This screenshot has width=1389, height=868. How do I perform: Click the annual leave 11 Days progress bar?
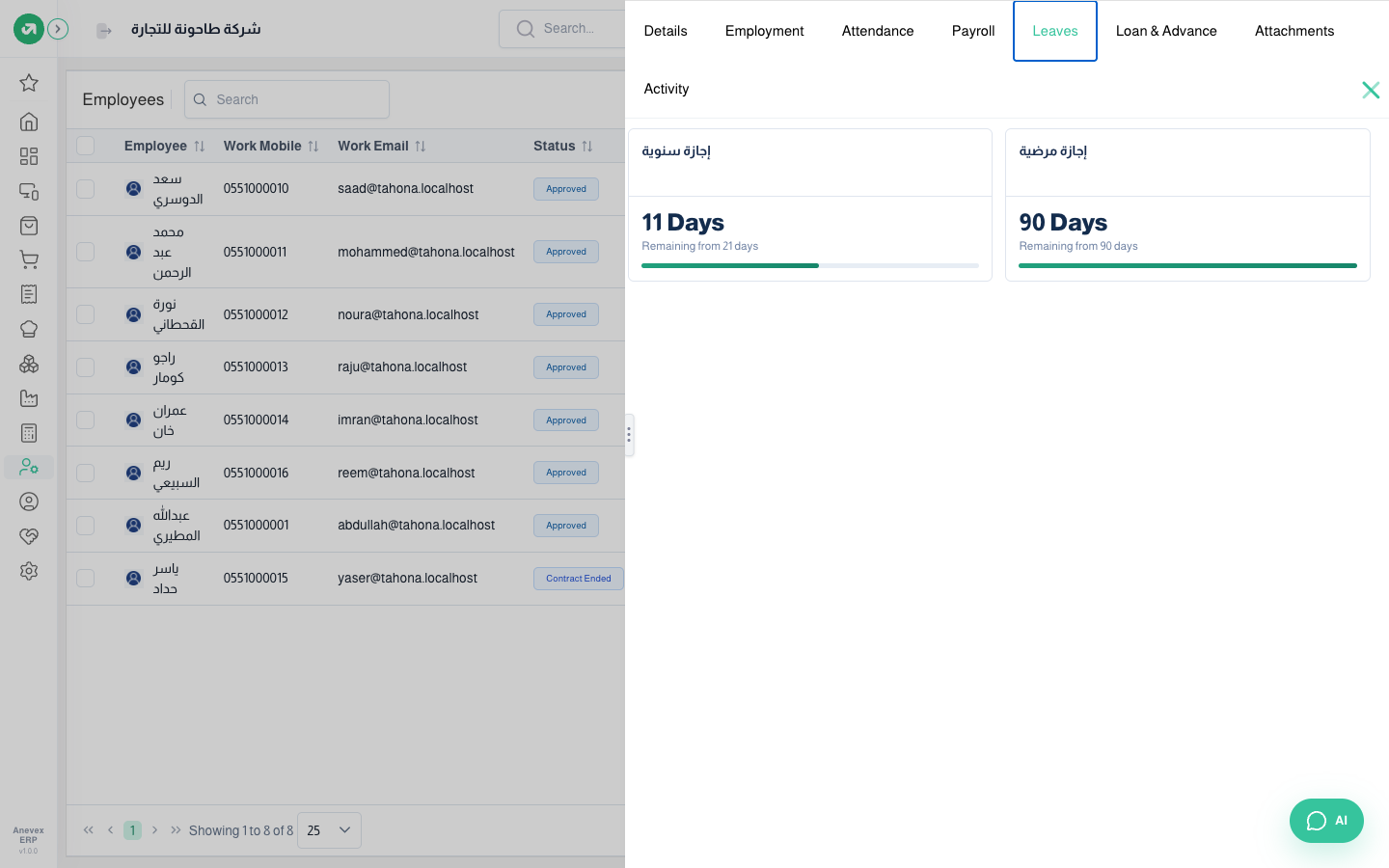810,265
